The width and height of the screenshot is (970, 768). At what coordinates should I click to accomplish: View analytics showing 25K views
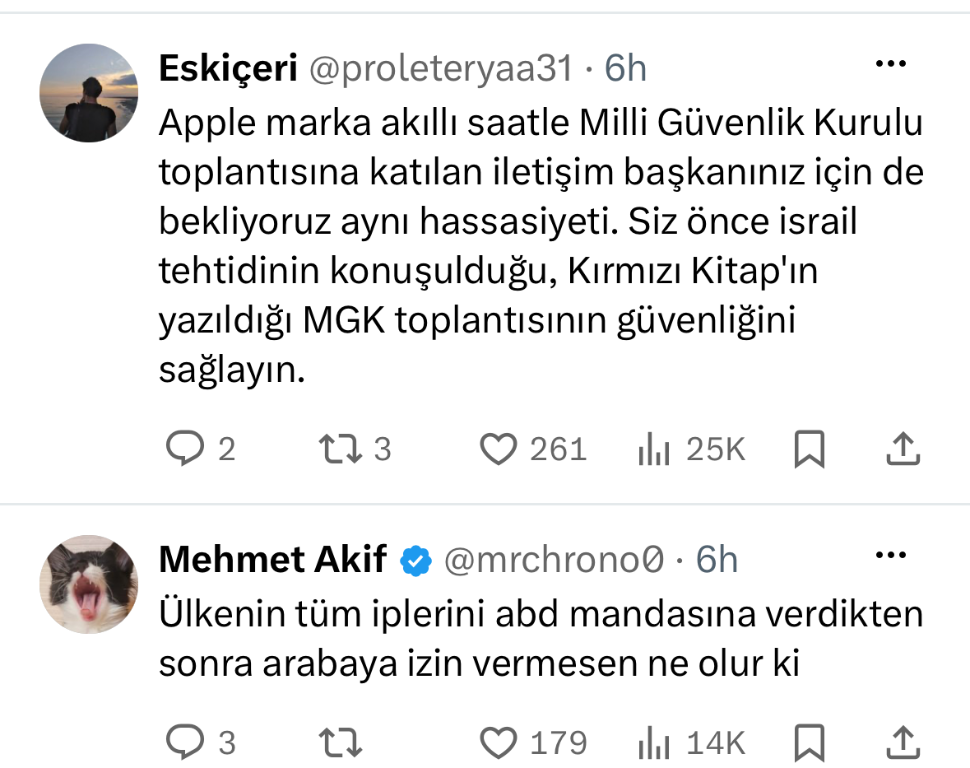(692, 449)
